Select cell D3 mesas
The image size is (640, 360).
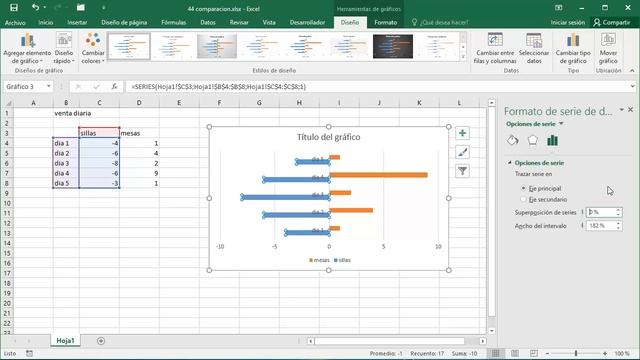point(139,133)
